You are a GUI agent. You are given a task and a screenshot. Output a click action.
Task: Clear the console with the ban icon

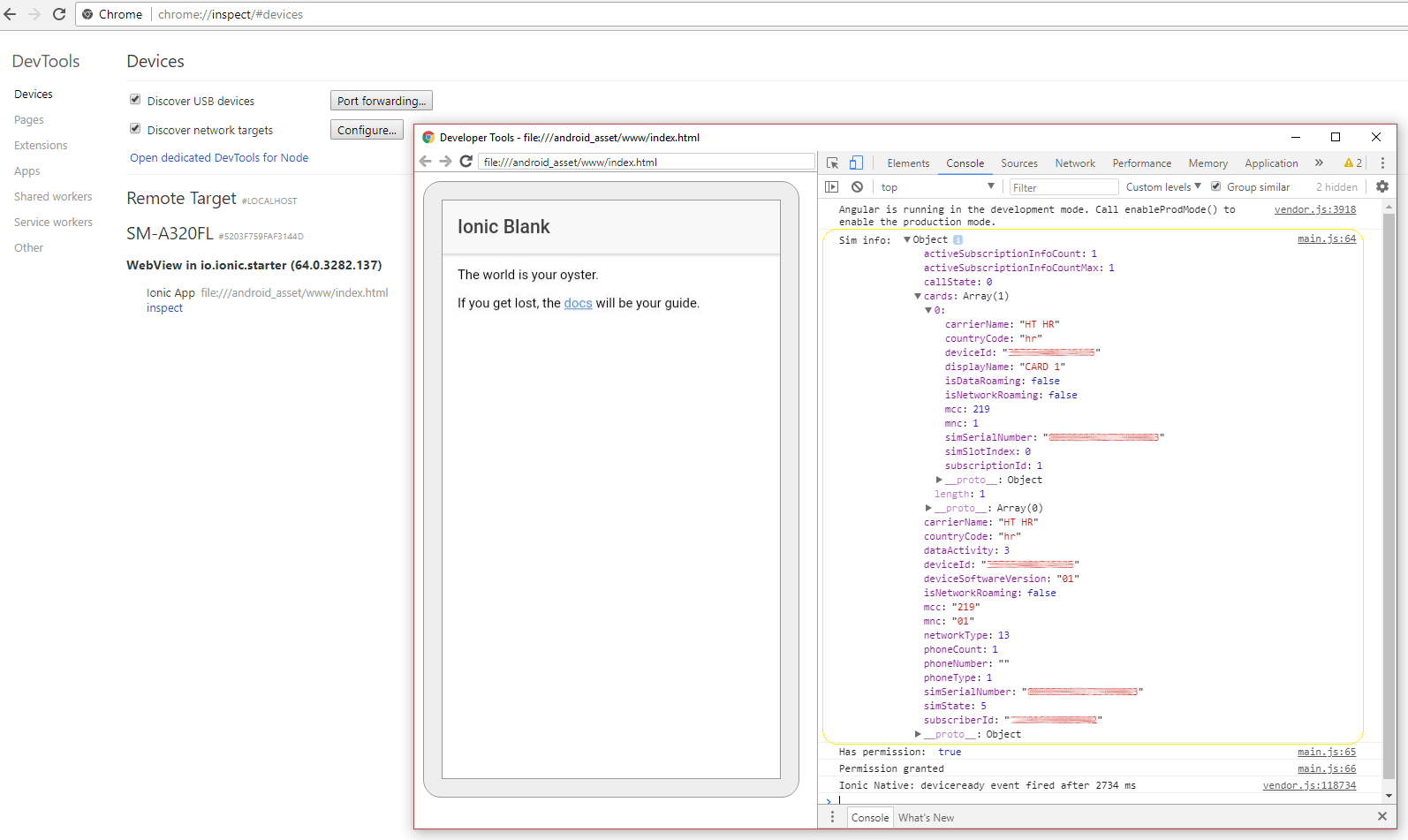(x=857, y=187)
